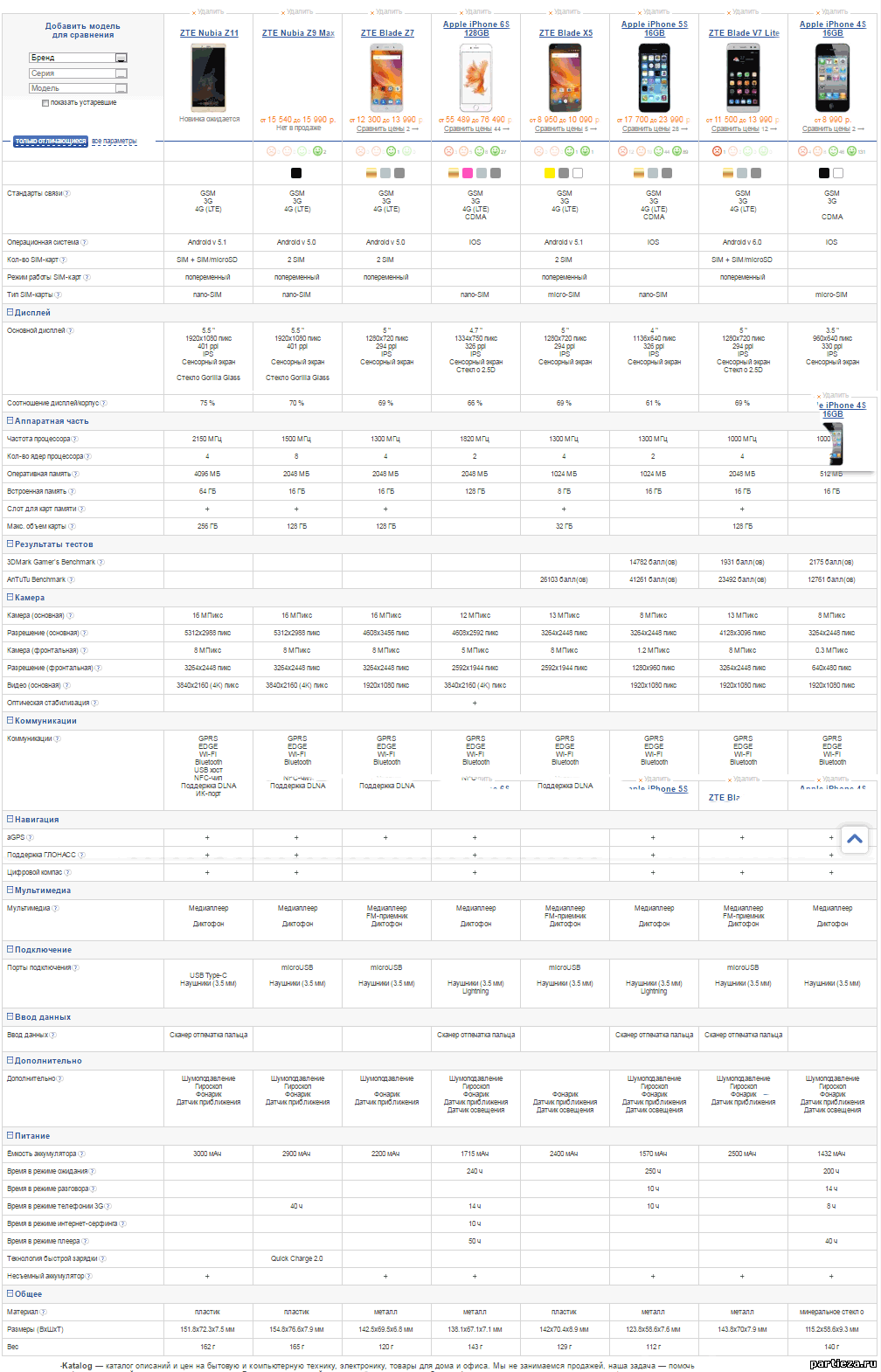The height and width of the screenshot is (1372, 881).
Task: Switch to все параметры view
Action: click(114, 142)
